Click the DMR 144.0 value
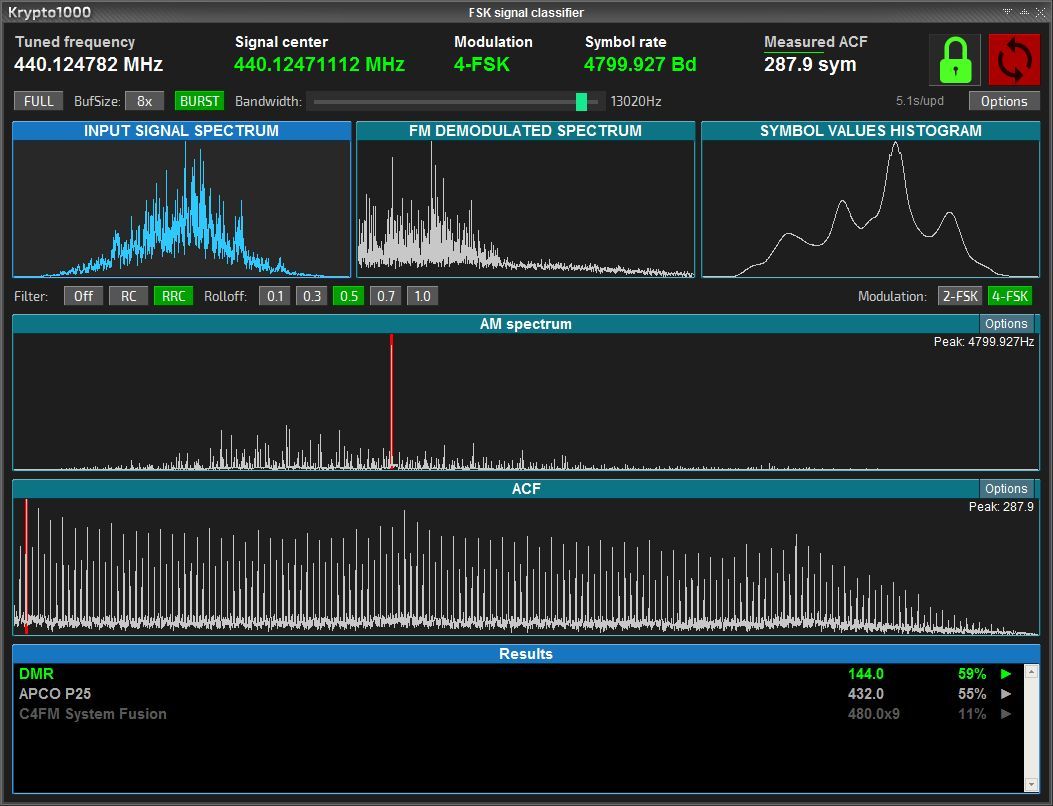 pyautogui.click(x=866, y=674)
